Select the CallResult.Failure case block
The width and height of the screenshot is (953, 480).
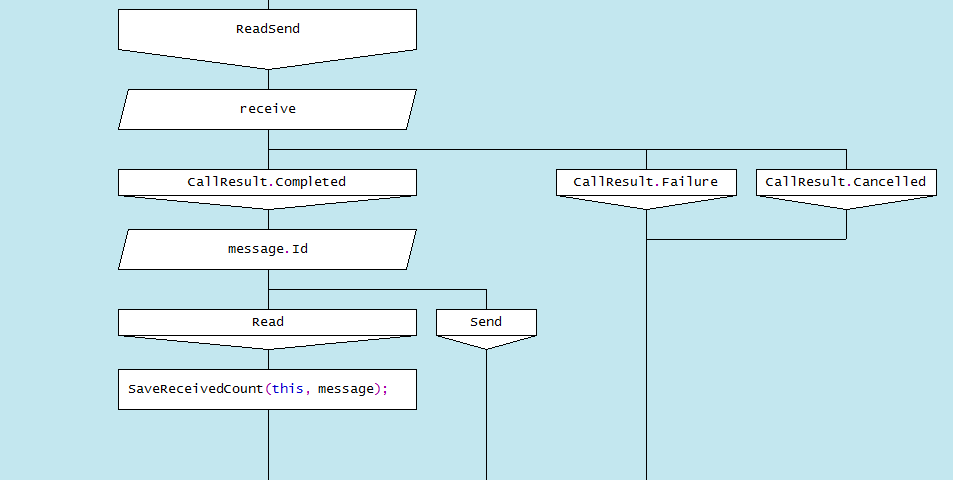click(x=646, y=183)
